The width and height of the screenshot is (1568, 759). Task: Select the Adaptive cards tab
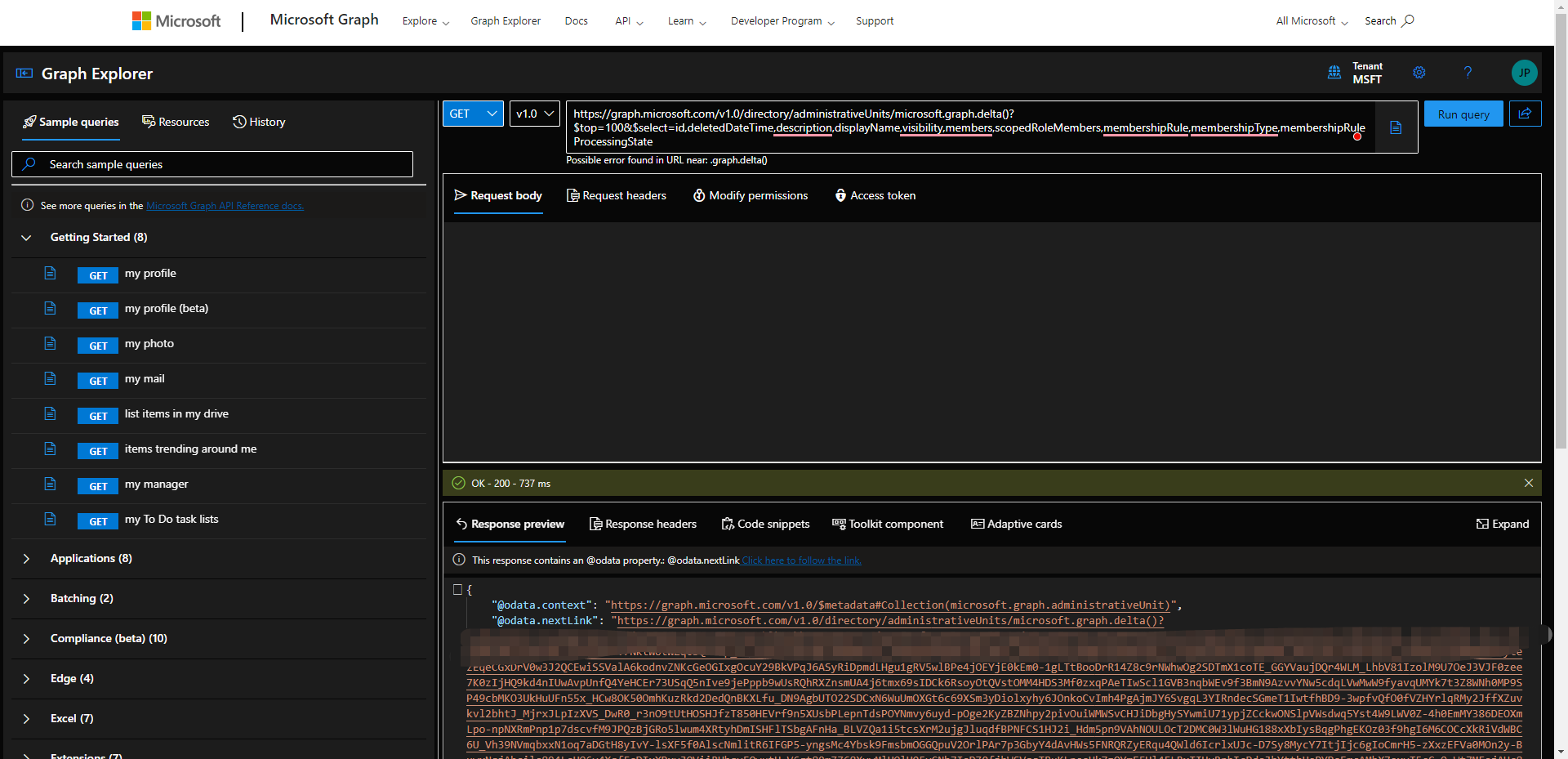point(1016,524)
